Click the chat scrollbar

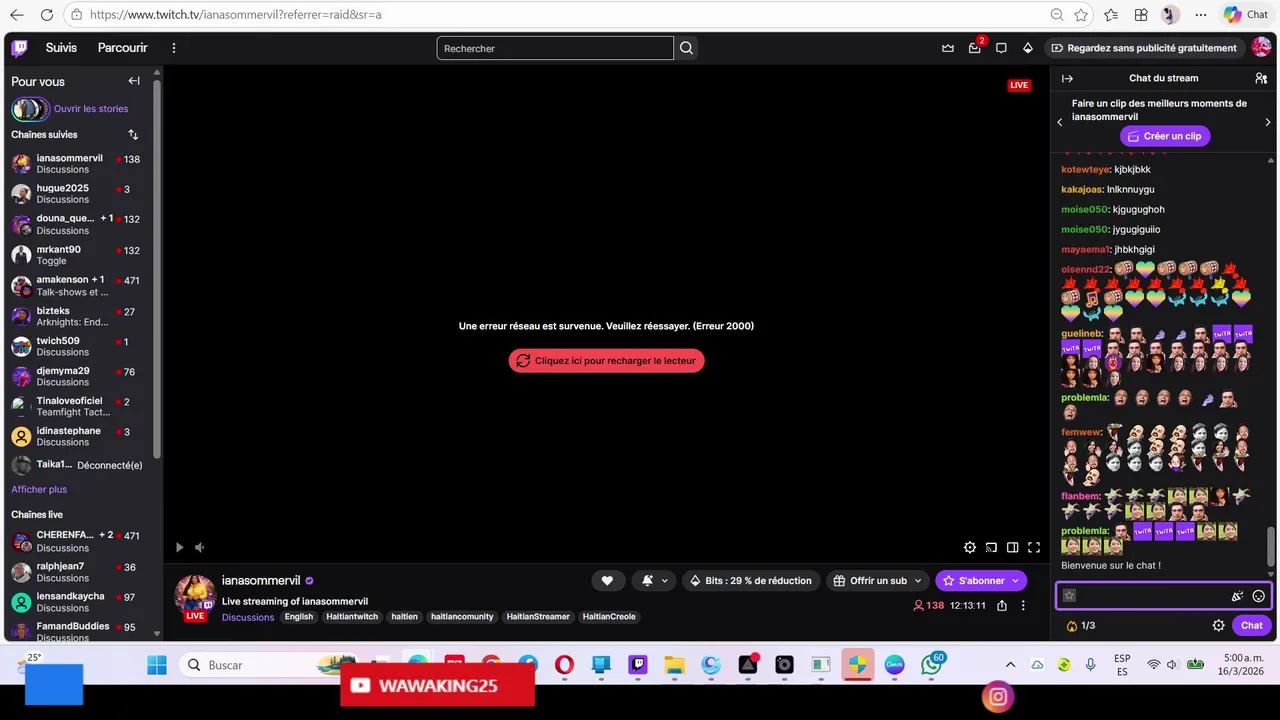click(1272, 545)
